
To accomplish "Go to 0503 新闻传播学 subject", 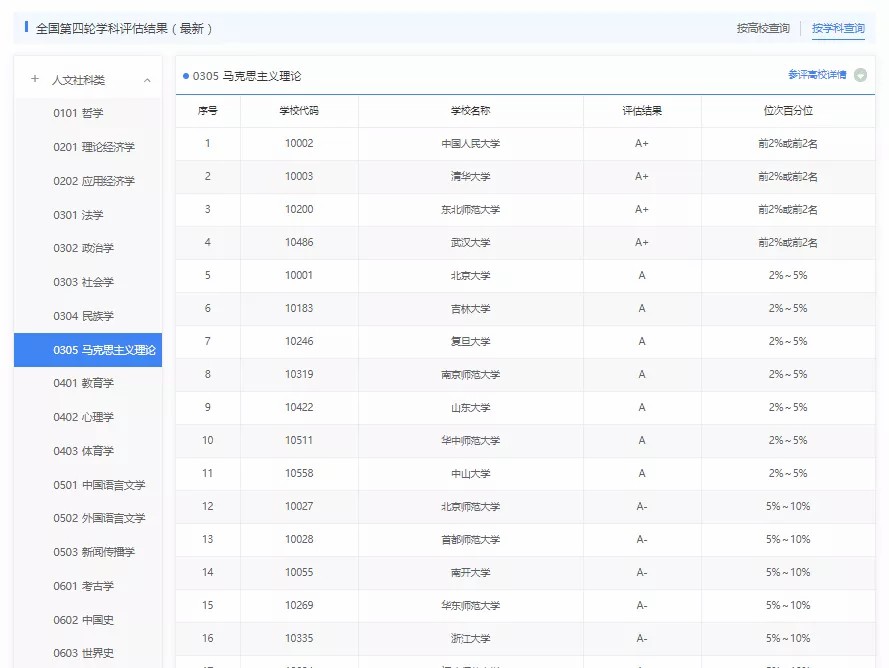I will (x=94, y=552).
